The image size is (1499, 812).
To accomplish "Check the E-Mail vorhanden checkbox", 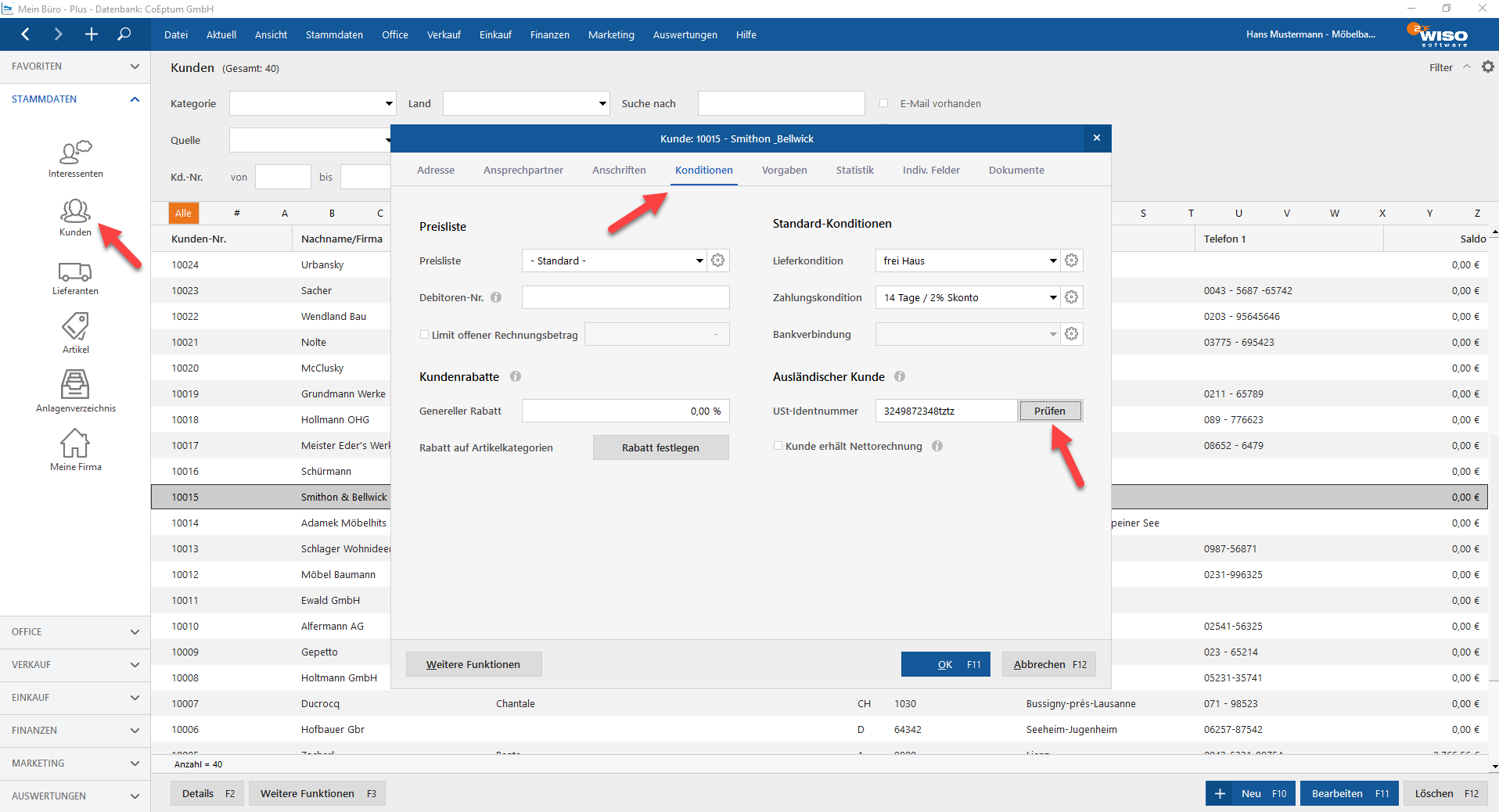I will (x=884, y=103).
